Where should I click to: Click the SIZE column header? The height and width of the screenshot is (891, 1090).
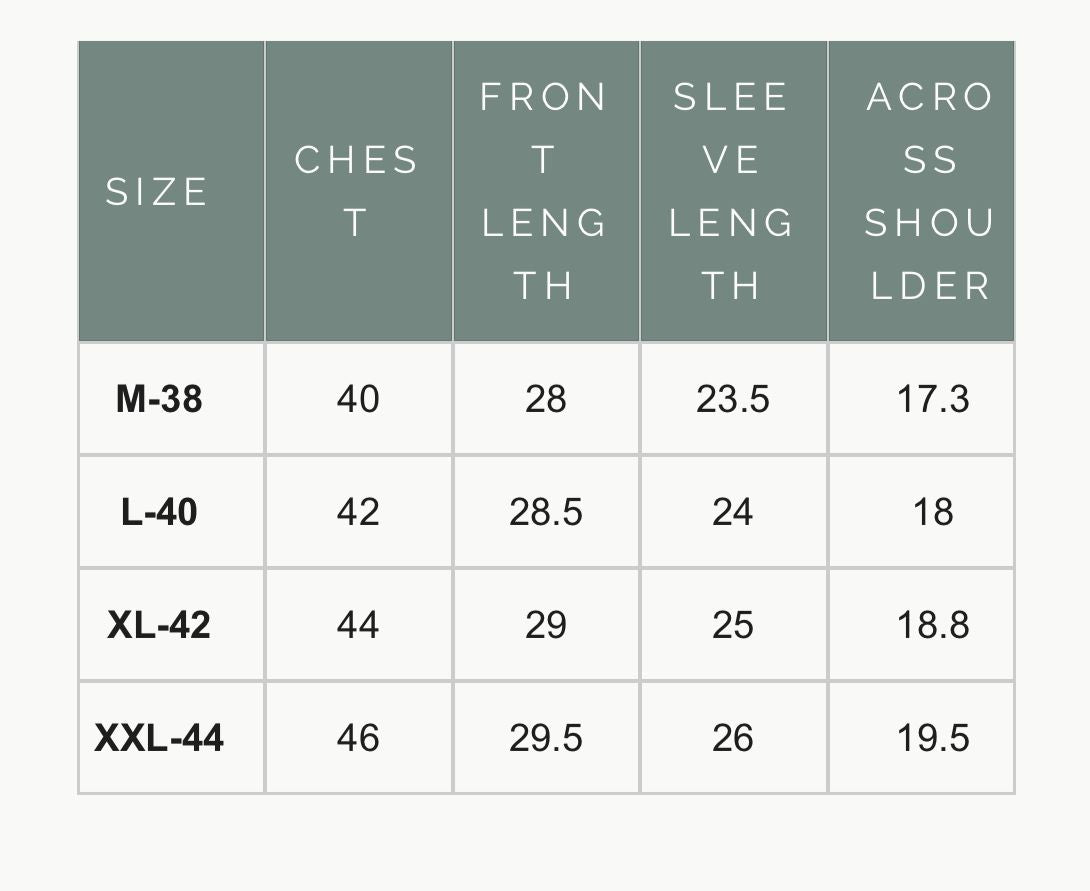[x=158, y=191]
